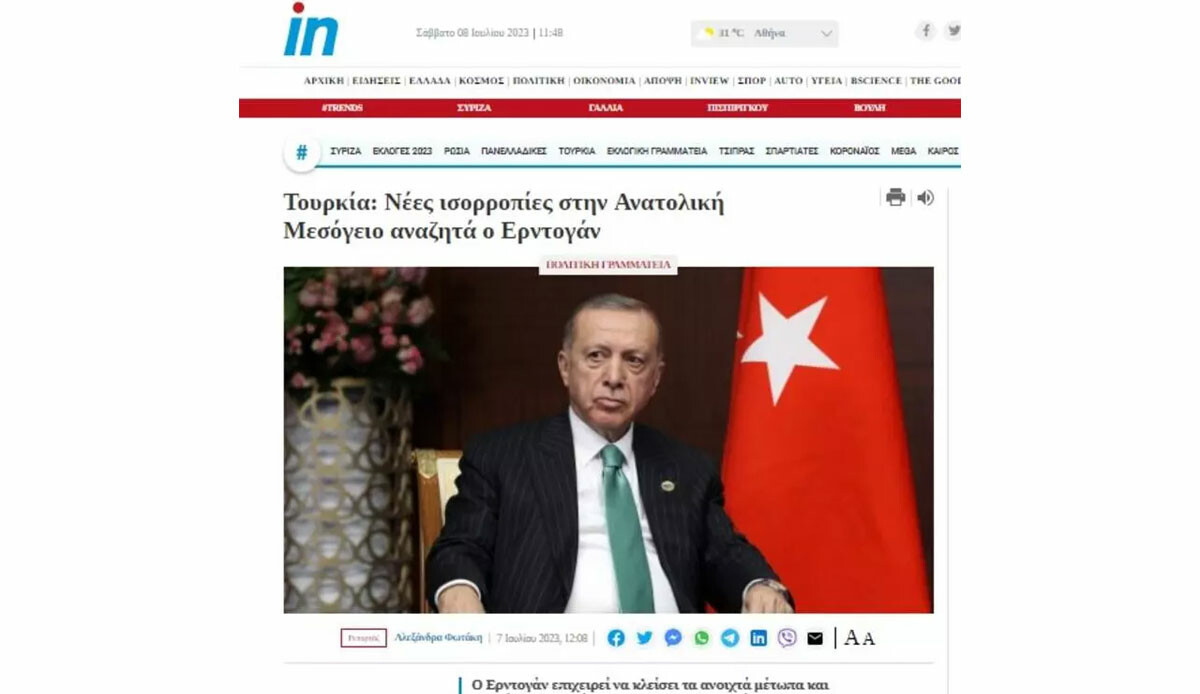The width and height of the screenshot is (1200, 694).
Task: Share article on LinkedIn
Action: pyautogui.click(x=758, y=637)
